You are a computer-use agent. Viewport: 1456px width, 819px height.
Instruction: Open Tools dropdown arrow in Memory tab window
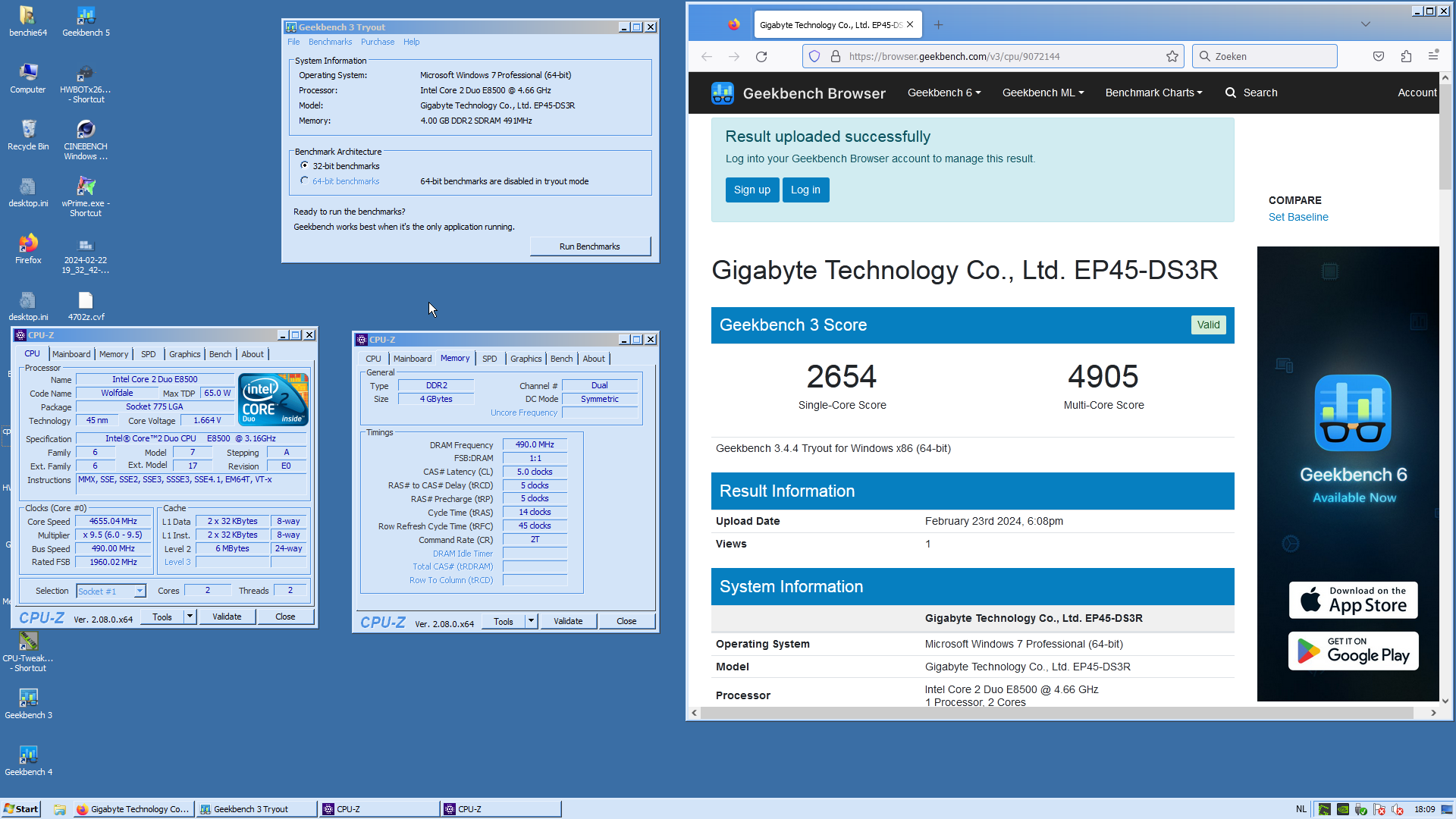pyautogui.click(x=531, y=621)
